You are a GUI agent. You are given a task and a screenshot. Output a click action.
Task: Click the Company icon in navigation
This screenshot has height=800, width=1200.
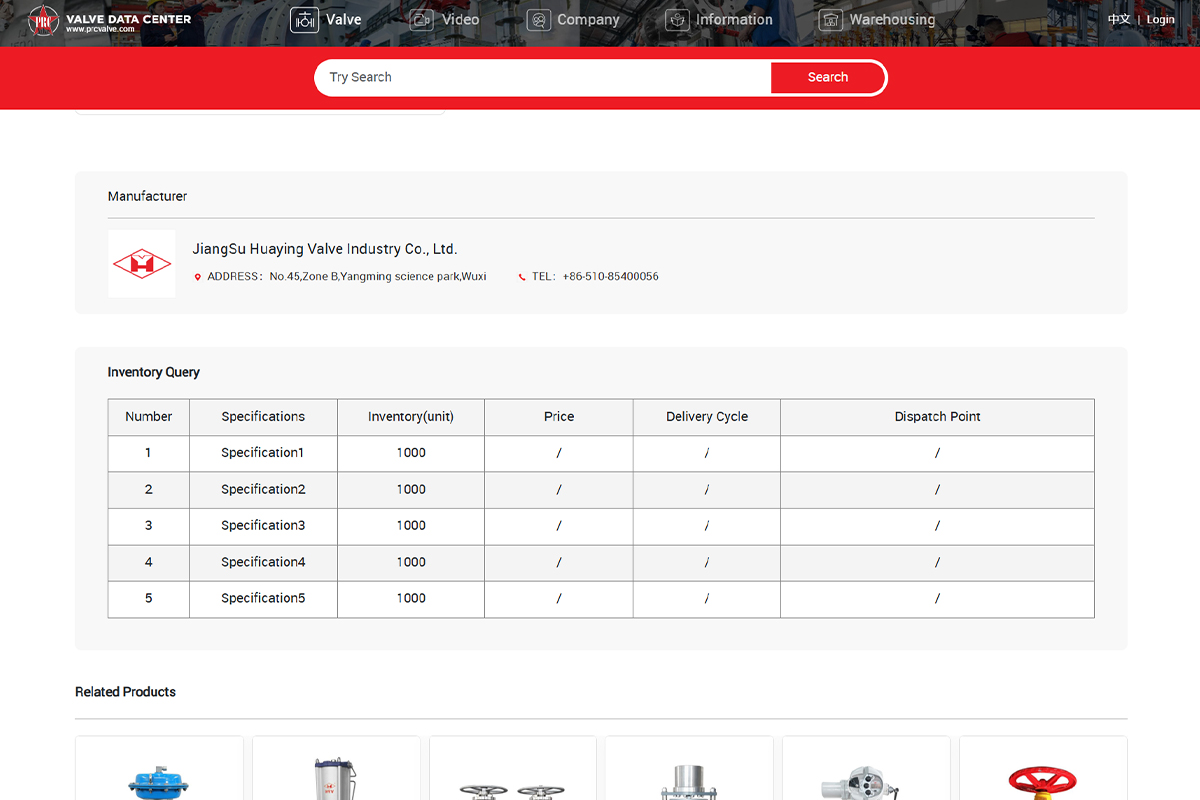[539, 20]
